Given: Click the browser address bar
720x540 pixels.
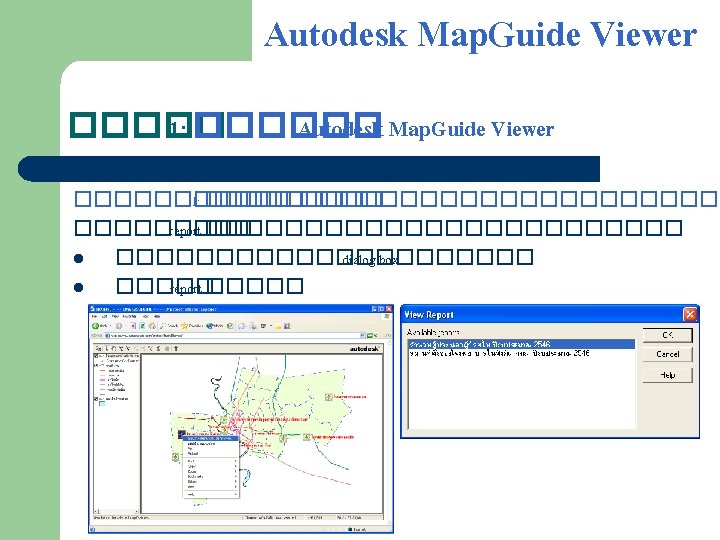Looking at the screenshot, I should (234, 336).
